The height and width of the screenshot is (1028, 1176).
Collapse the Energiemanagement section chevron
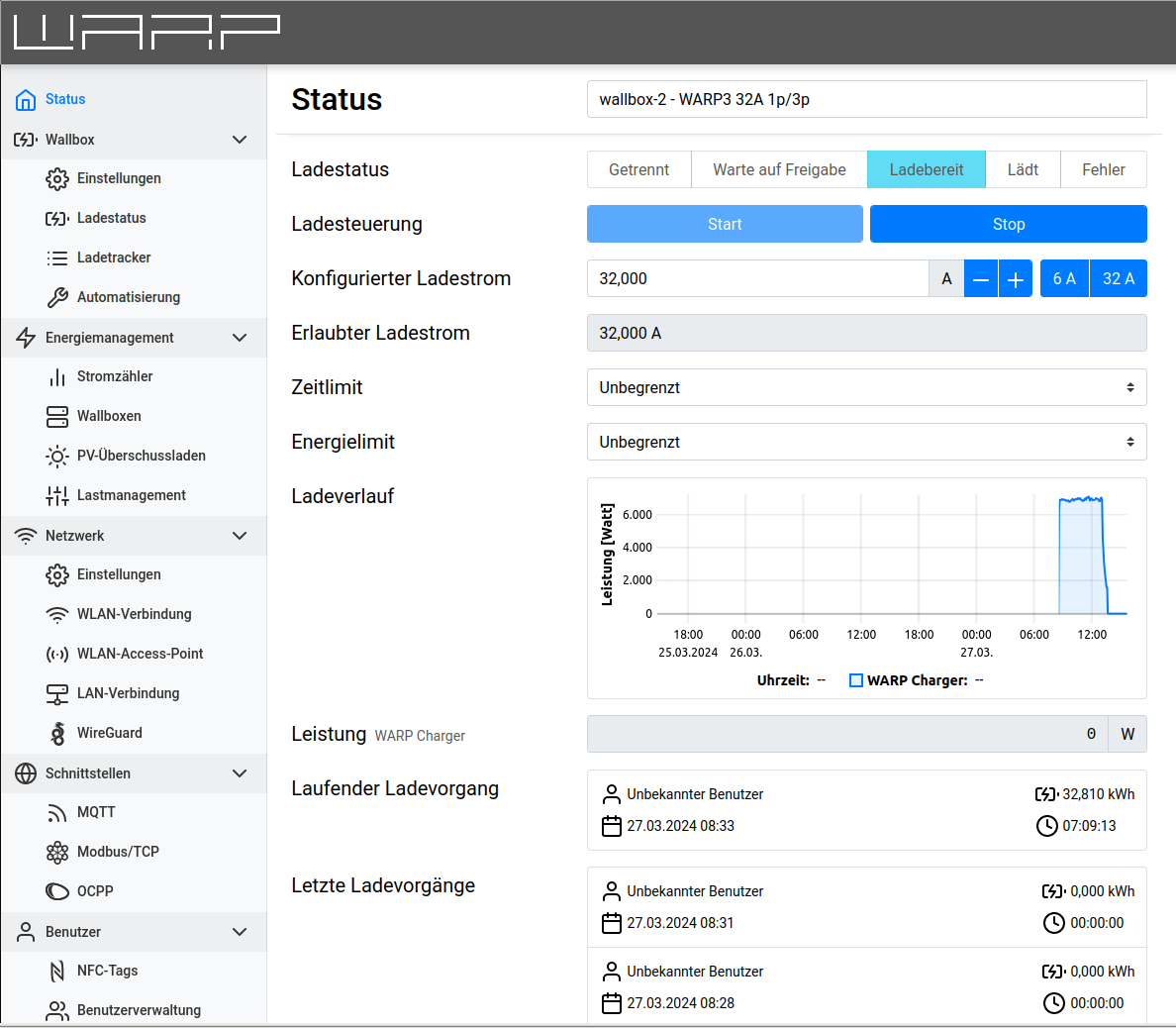tap(240, 338)
